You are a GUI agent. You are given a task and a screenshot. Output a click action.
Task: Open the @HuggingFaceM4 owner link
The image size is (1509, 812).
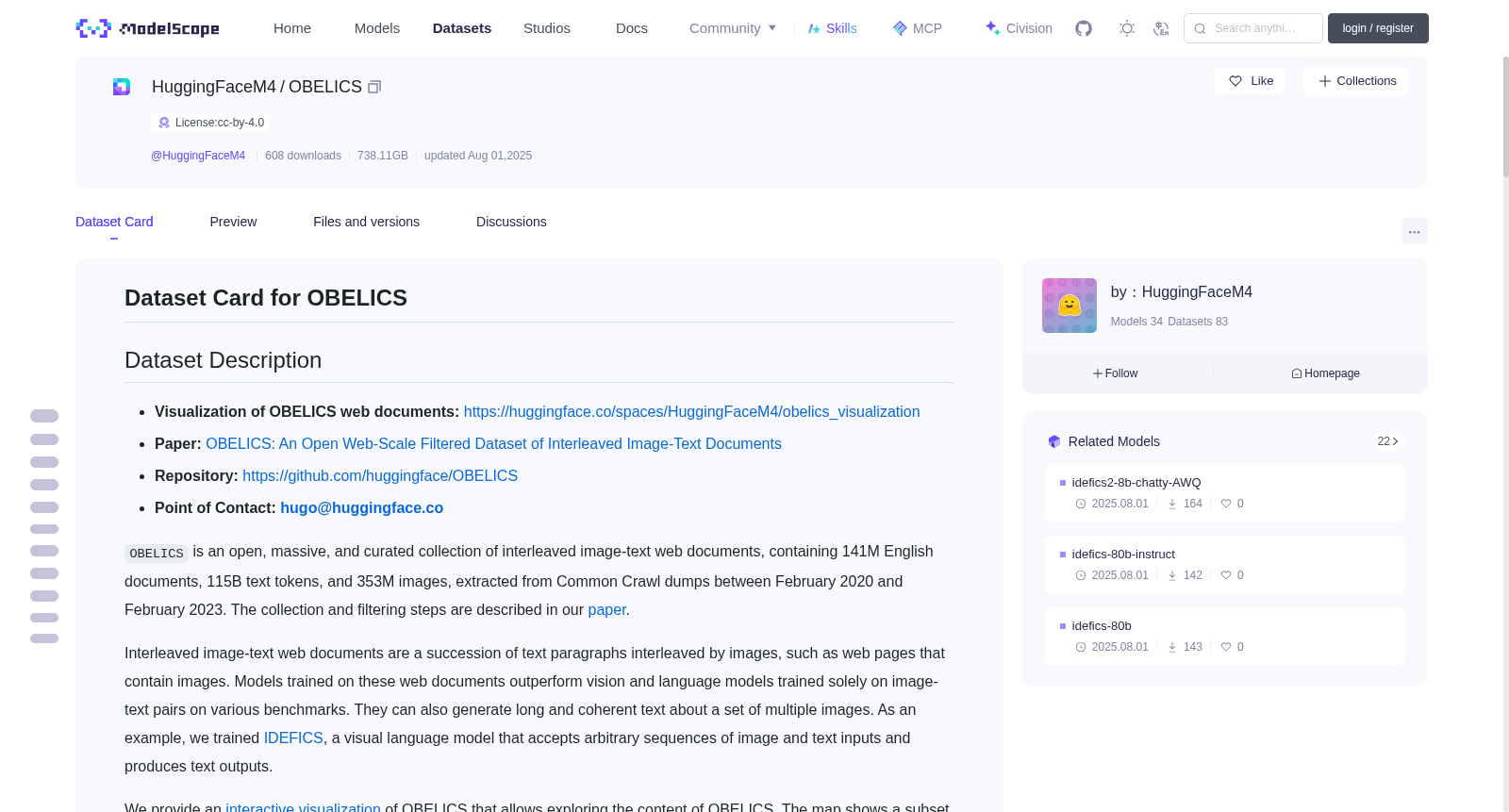pos(198,156)
